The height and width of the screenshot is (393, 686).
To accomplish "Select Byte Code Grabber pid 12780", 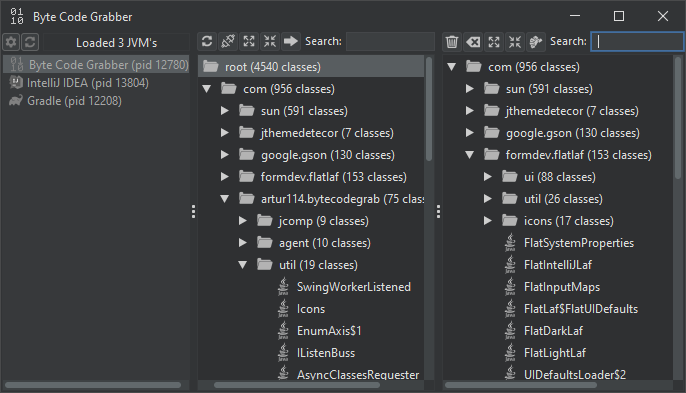I will pyautogui.click(x=96, y=64).
